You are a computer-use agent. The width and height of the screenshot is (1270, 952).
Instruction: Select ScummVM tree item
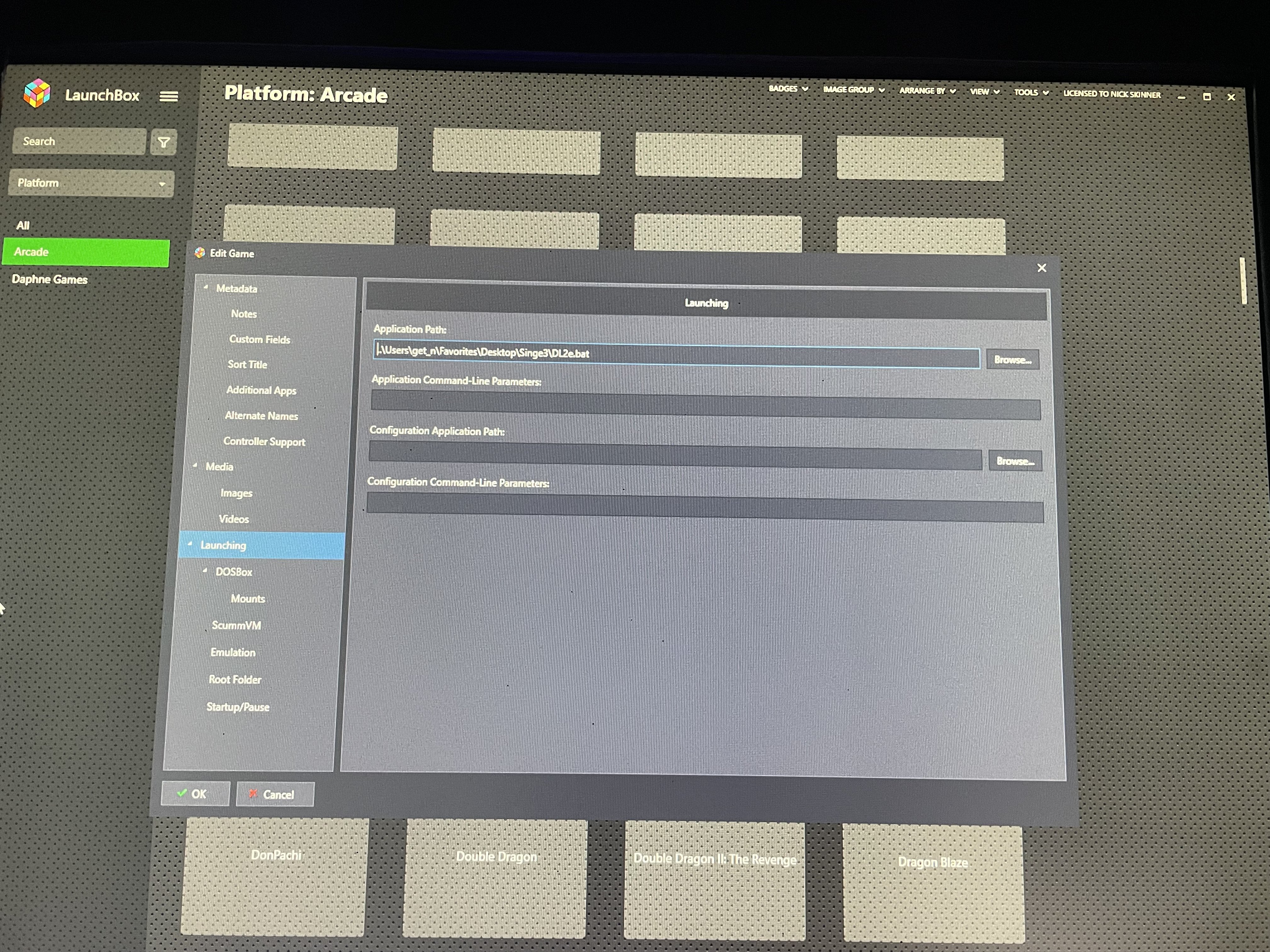click(x=236, y=626)
